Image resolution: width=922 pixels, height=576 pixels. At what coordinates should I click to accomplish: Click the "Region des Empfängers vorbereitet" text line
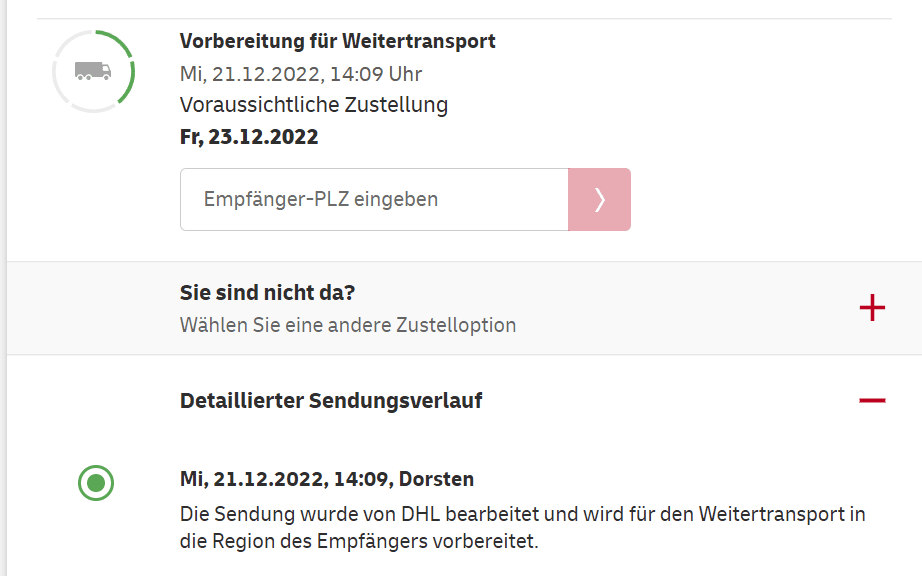click(359, 542)
